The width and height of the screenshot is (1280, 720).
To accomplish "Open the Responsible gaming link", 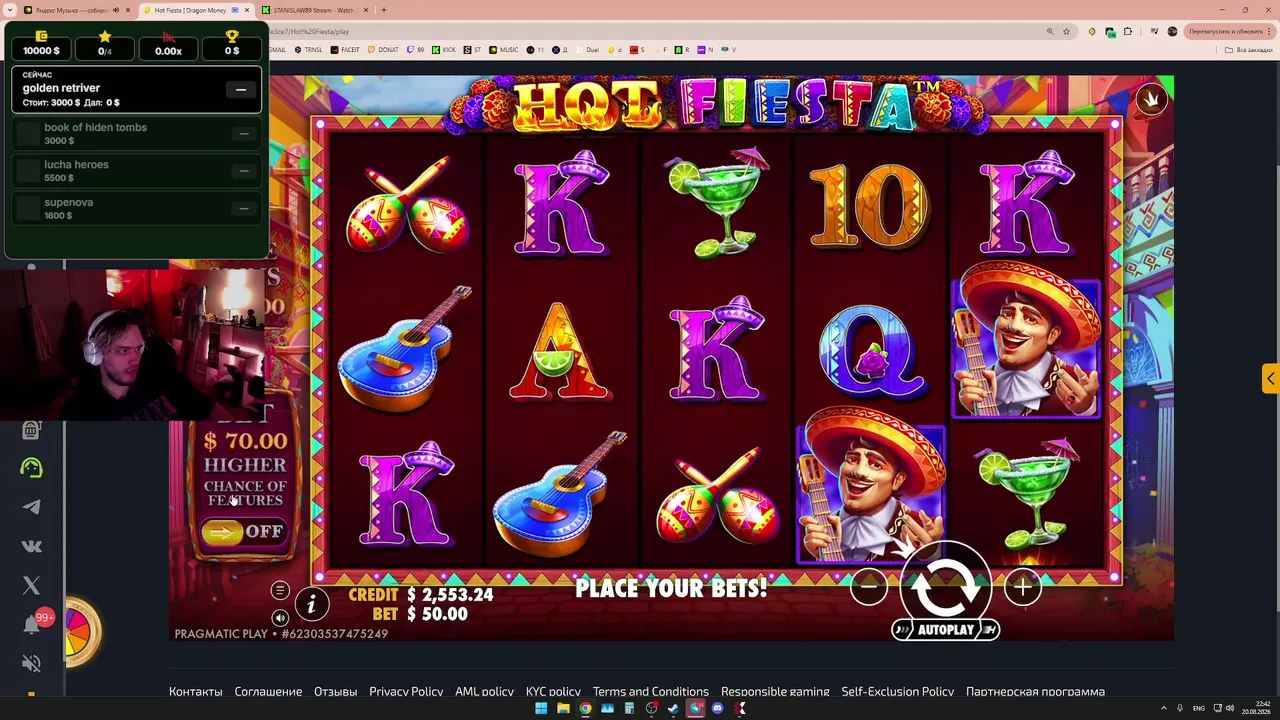I will click(775, 691).
